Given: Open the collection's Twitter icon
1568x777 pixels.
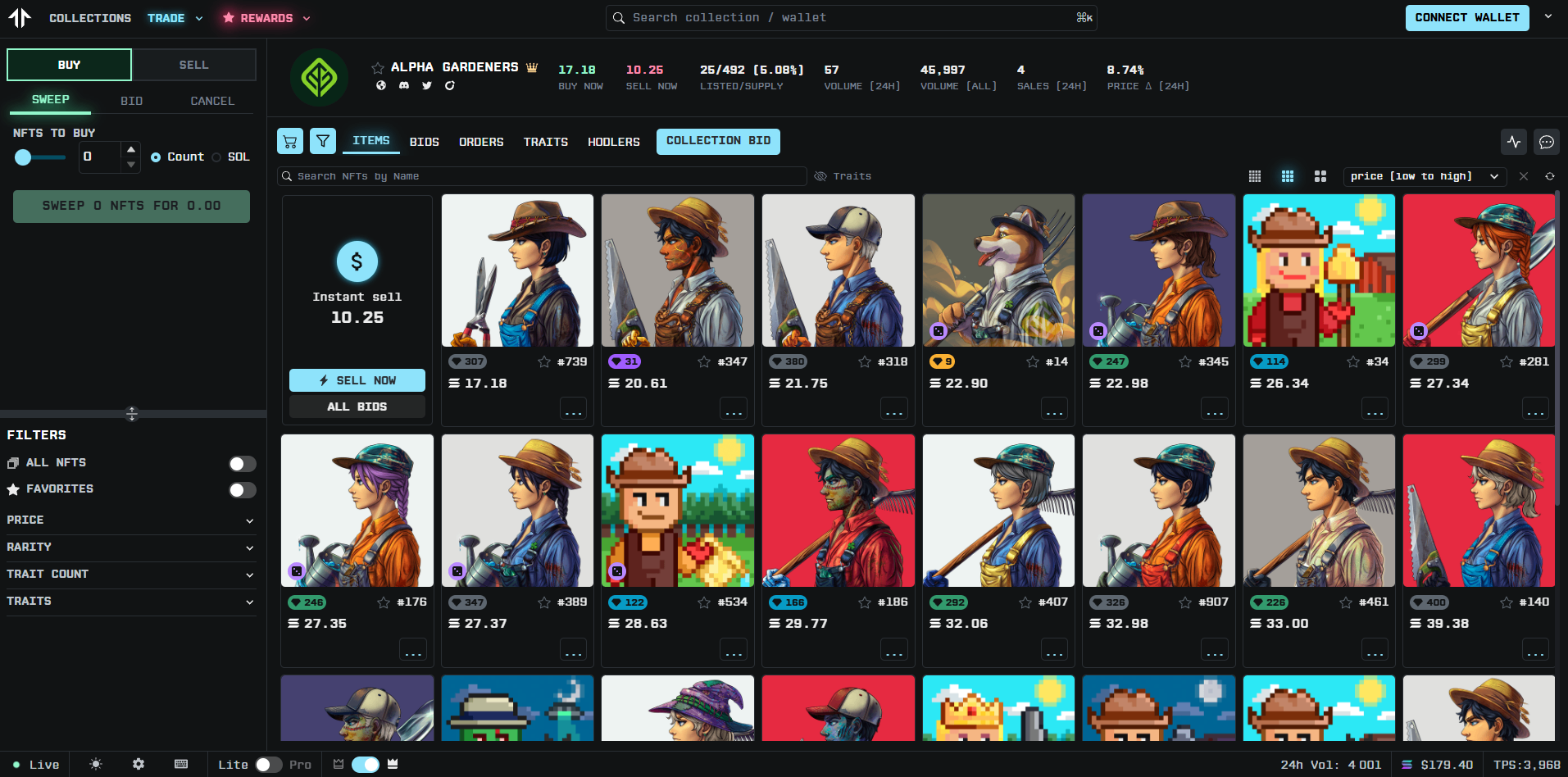Looking at the screenshot, I should [x=426, y=85].
